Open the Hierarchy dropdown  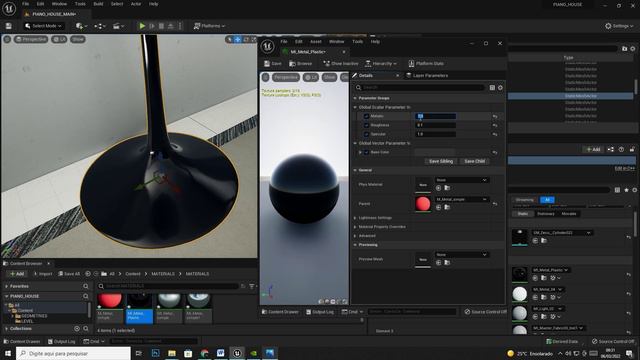coord(381,64)
